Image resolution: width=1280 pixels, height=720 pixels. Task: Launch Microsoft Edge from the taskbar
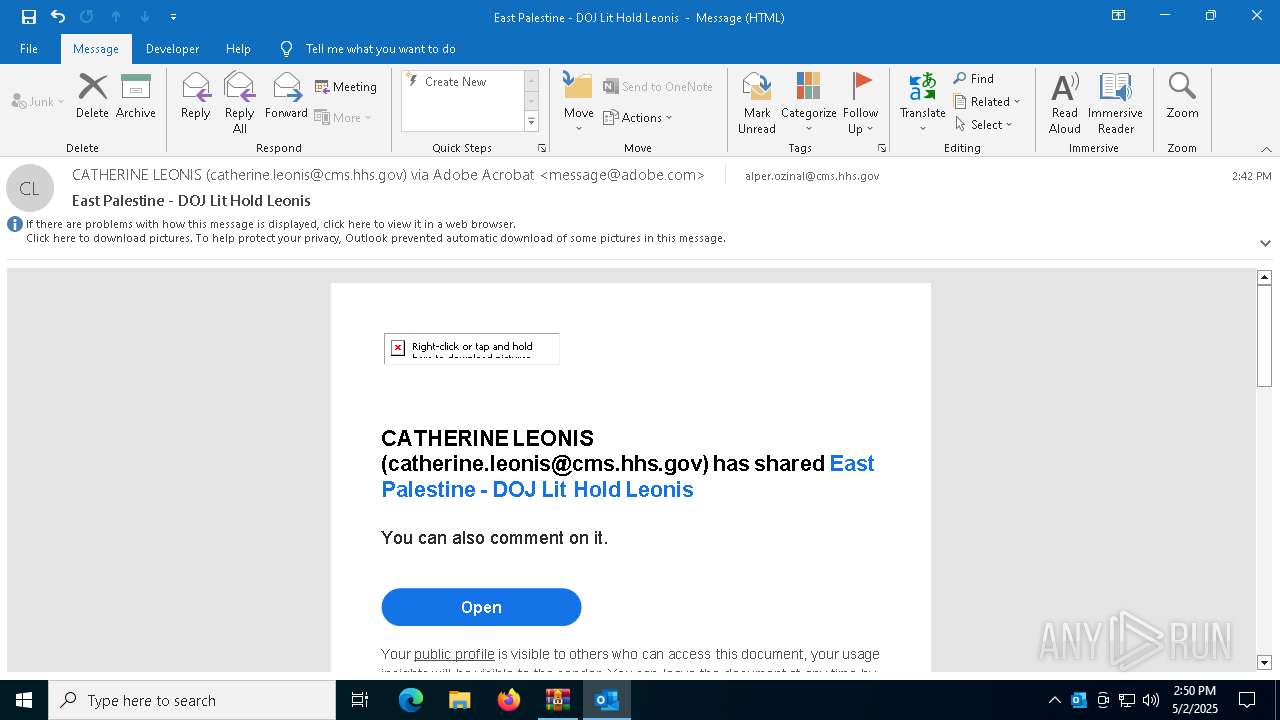point(411,700)
